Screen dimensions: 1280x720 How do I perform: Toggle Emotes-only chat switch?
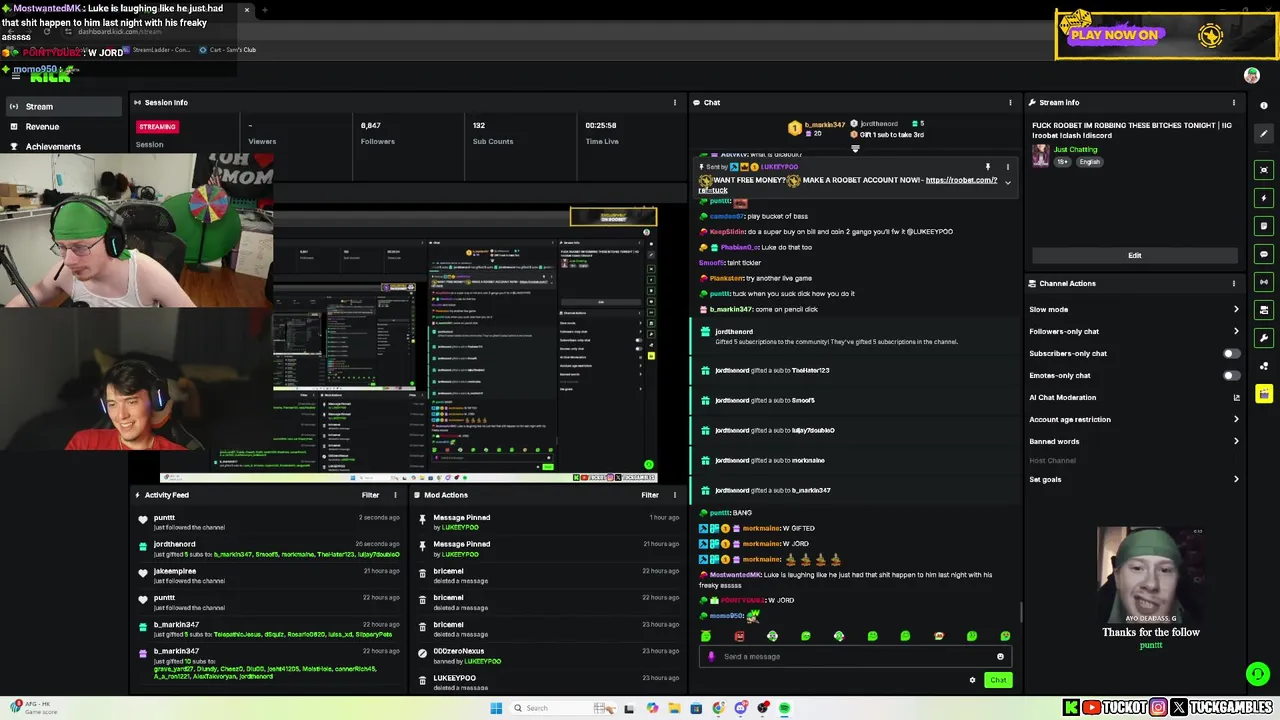[x=1231, y=375]
